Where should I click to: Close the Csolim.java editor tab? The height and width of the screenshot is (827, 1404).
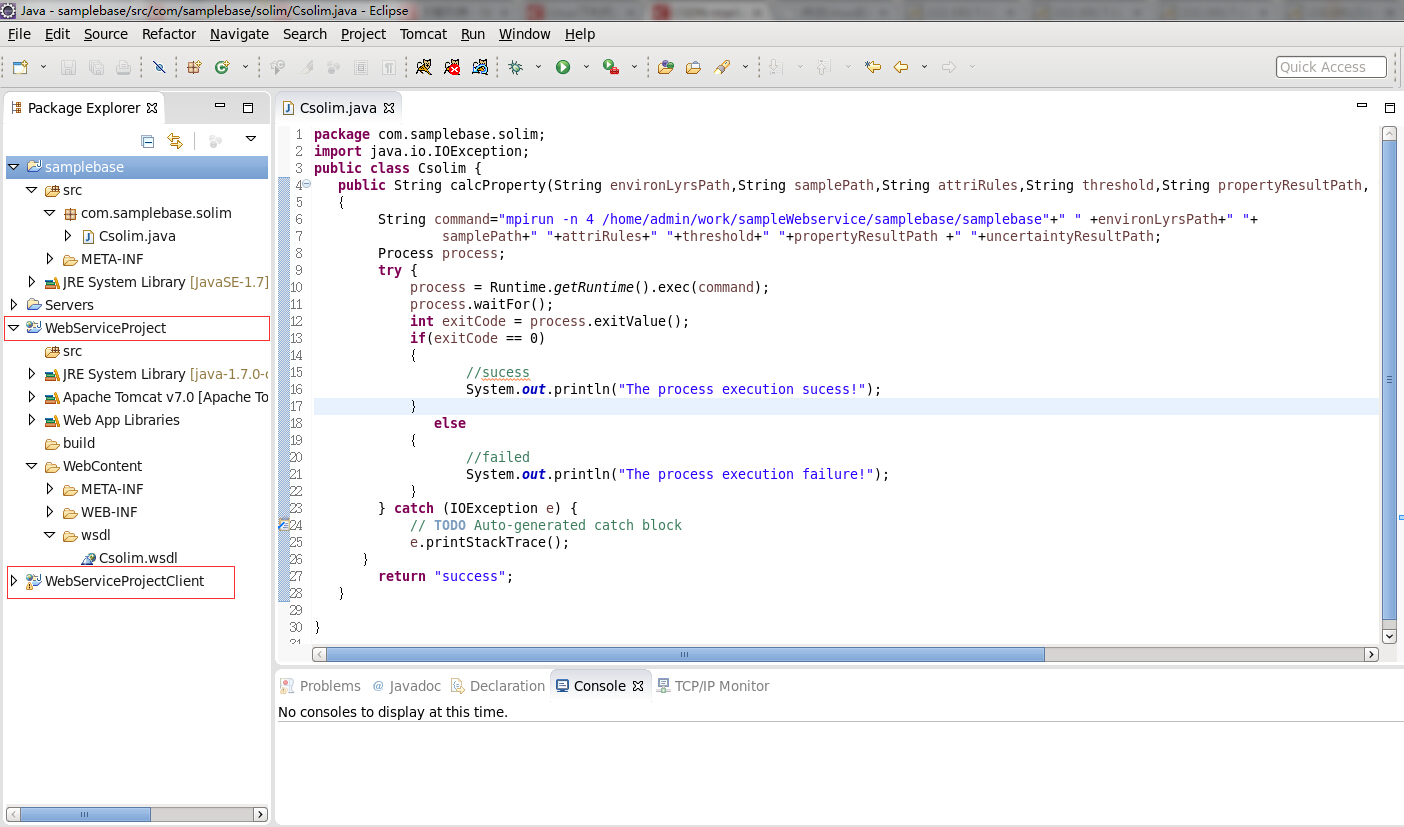389,108
